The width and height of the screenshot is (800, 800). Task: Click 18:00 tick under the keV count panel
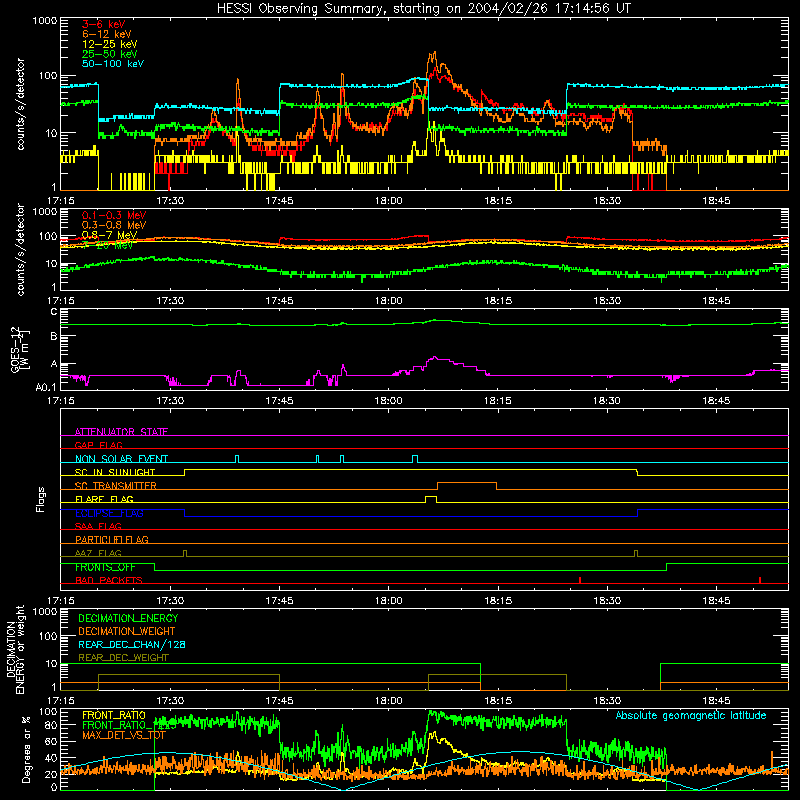pyautogui.click(x=388, y=201)
